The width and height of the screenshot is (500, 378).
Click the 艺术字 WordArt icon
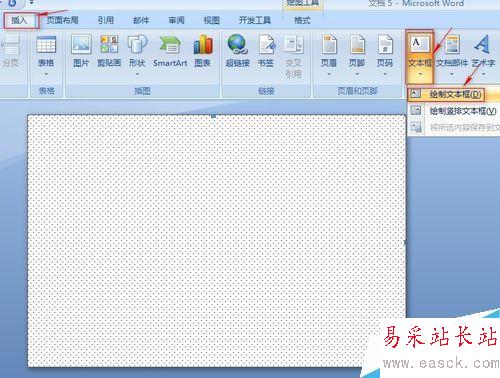tap(483, 44)
